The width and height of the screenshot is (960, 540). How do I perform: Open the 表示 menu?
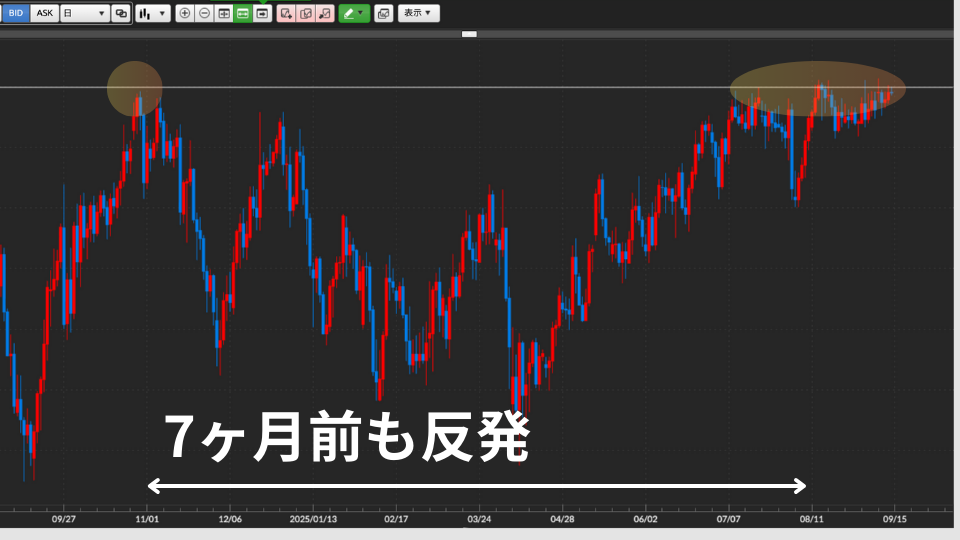coord(418,13)
